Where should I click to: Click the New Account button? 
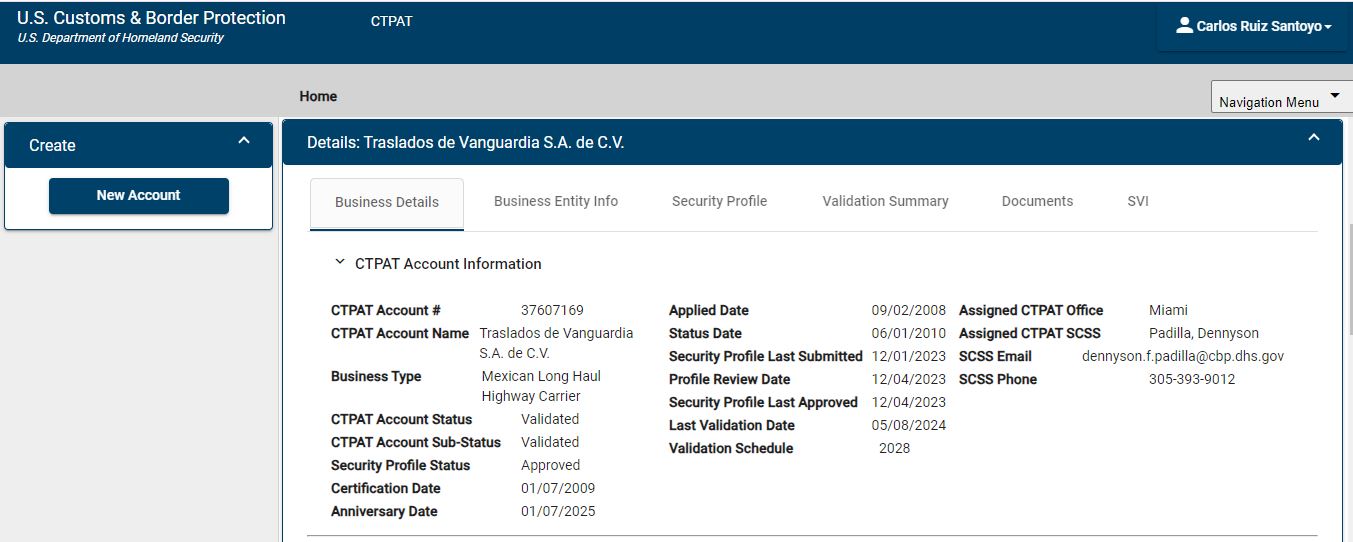(x=139, y=196)
